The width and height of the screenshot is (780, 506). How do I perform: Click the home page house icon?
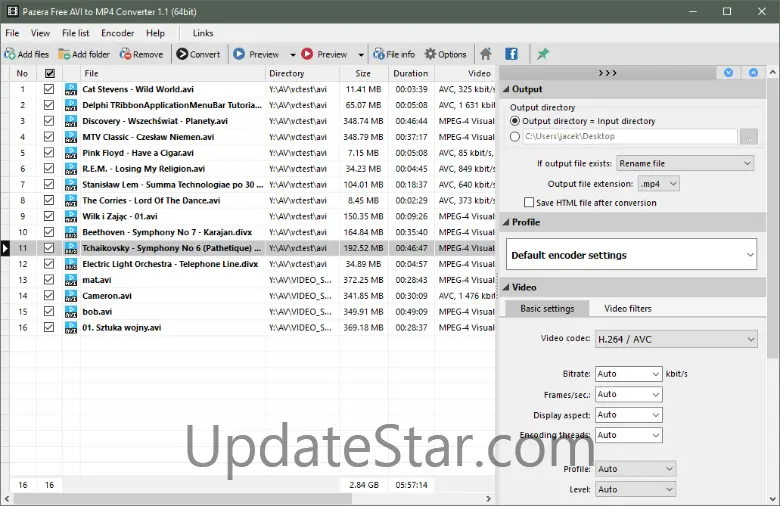(x=486, y=54)
